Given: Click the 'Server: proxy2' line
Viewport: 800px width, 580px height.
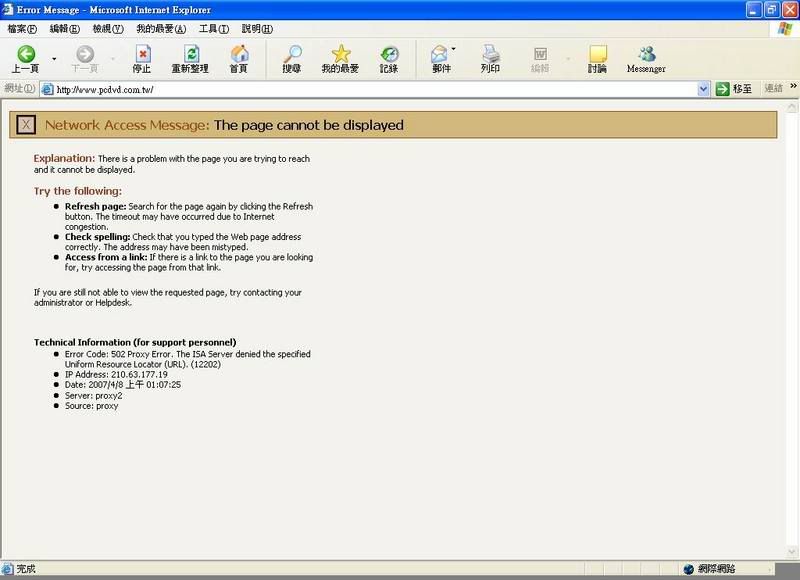Looking at the screenshot, I should 93,396.
